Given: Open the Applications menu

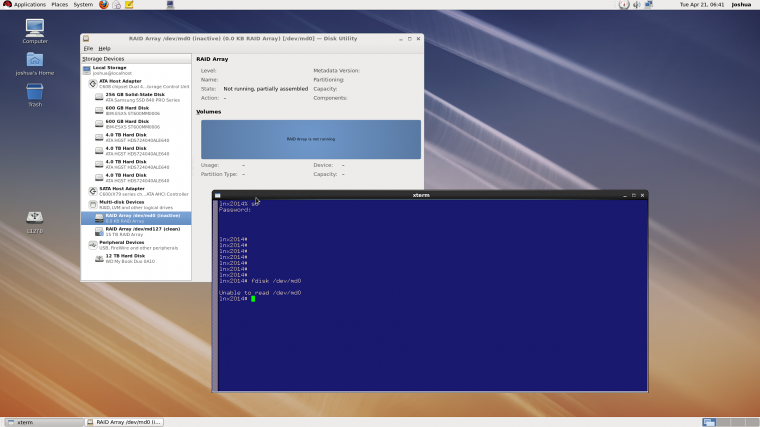Looking at the screenshot, I should coord(30,4).
